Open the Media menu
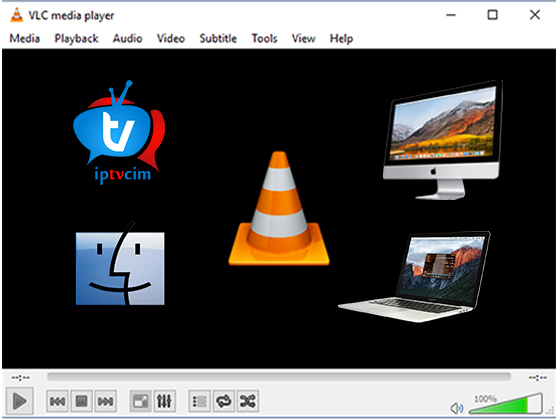The width and height of the screenshot is (560, 419). [24, 38]
